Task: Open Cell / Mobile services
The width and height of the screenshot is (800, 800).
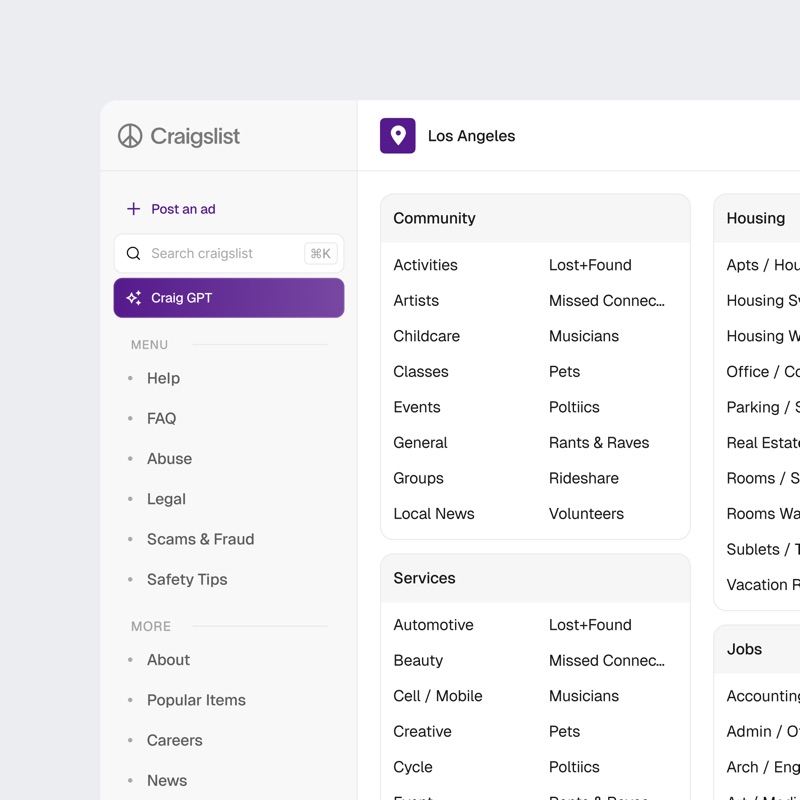Action: (x=438, y=696)
